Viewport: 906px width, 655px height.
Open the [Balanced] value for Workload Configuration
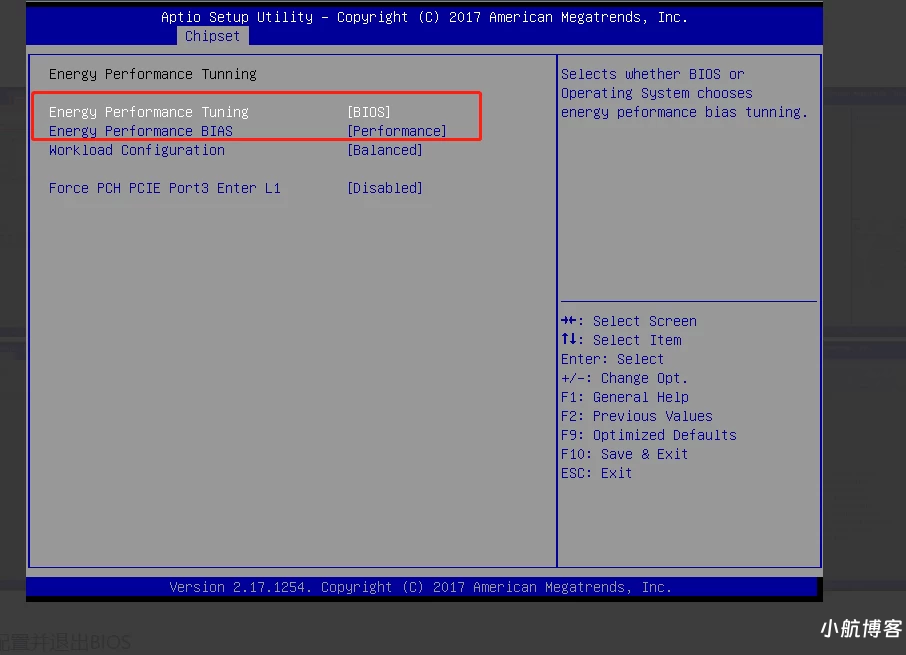tap(385, 150)
